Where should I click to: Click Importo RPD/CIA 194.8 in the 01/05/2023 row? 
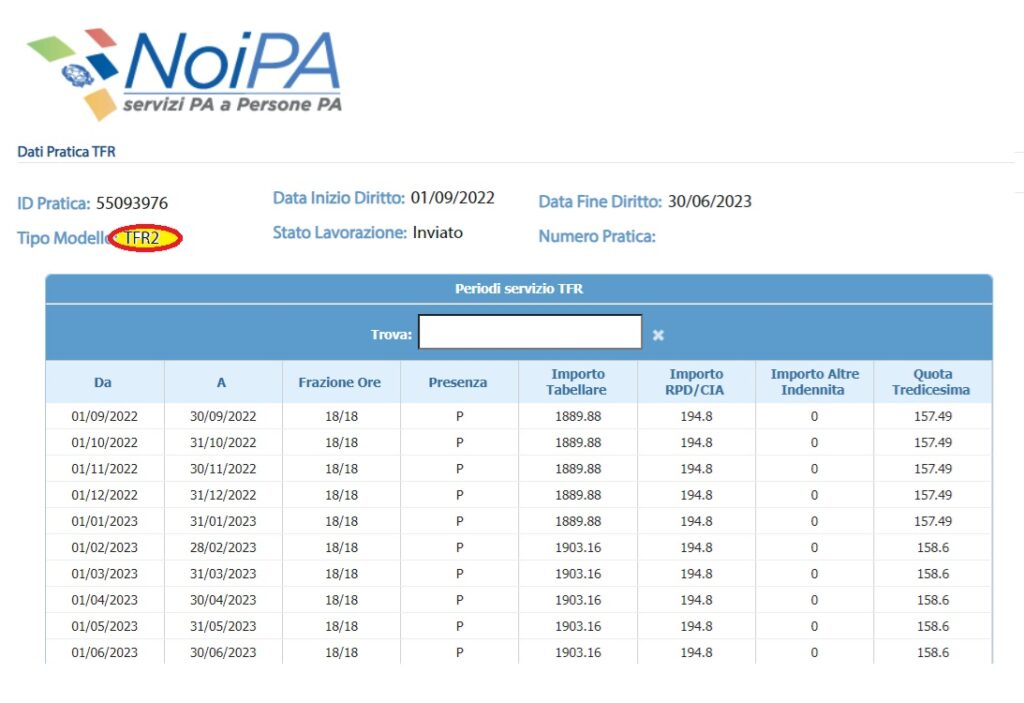tap(696, 626)
